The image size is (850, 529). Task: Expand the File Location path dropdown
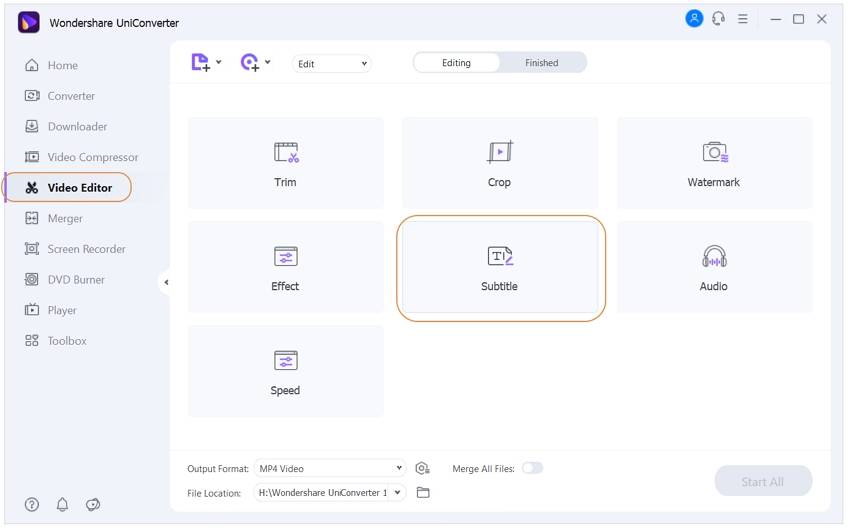click(330, 493)
